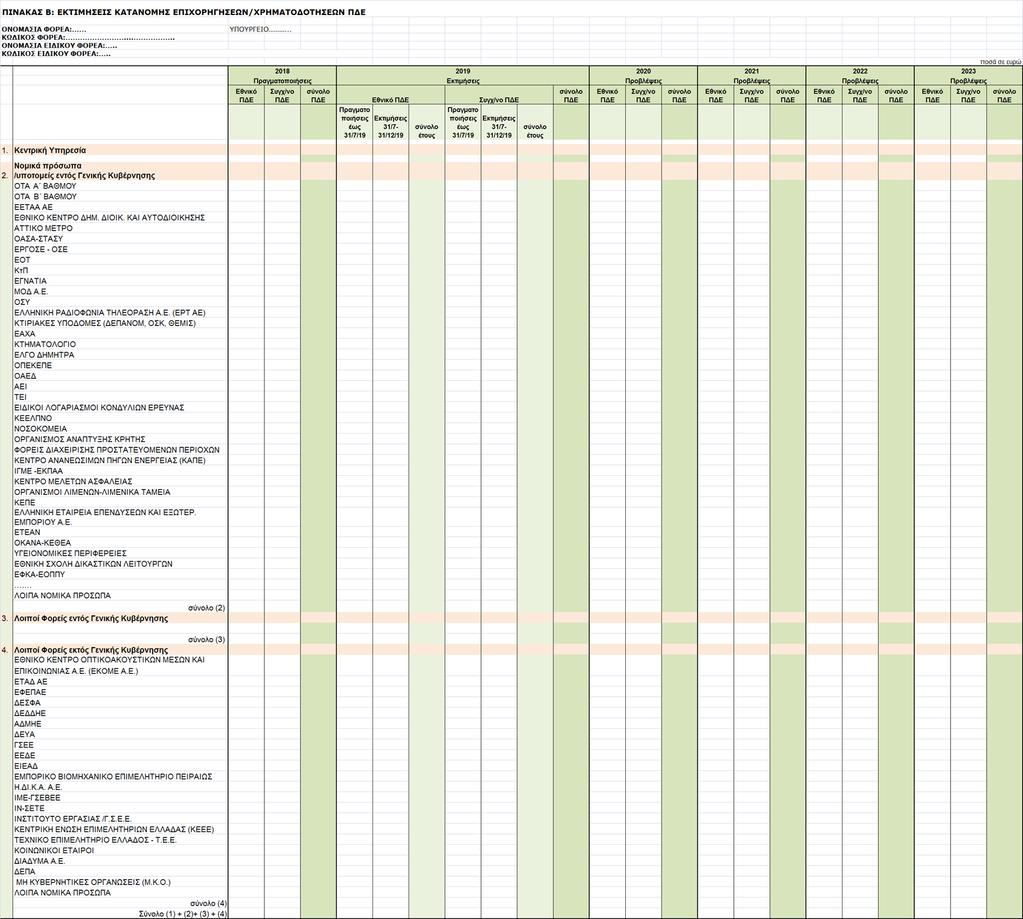Click the ΕΓΝΑΤΙΑ row label
This screenshot has width=1023, height=919.
(x=31, y=281)
